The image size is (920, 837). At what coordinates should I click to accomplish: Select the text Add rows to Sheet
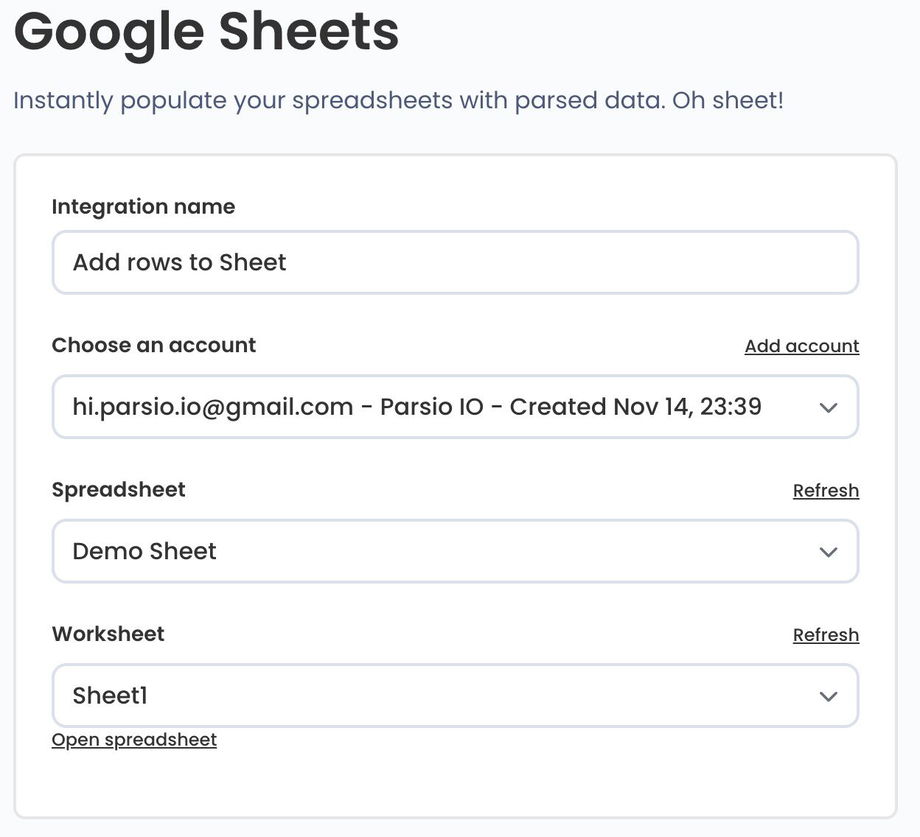pos(178,262)
